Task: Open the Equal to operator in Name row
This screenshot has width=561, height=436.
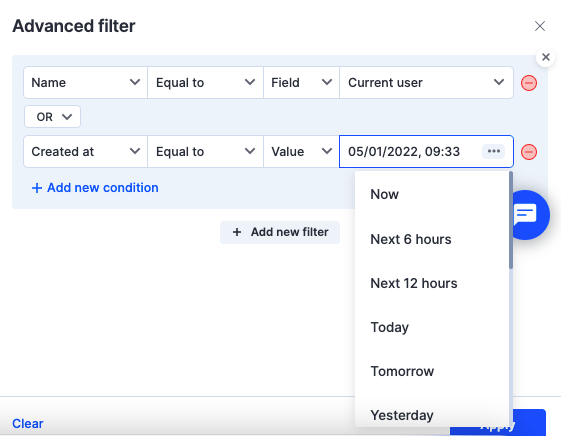Action: pyautogui.click(x=205, y=83)
